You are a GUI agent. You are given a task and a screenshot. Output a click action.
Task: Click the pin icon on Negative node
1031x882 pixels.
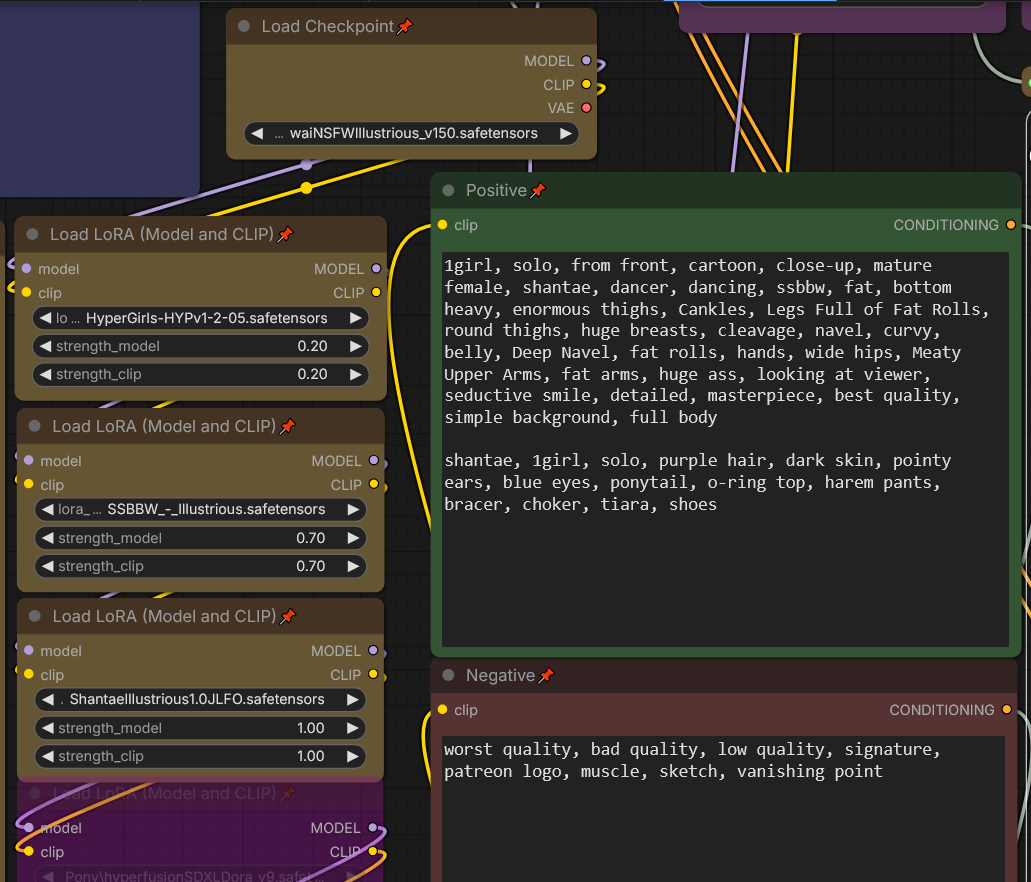(546, 676)
